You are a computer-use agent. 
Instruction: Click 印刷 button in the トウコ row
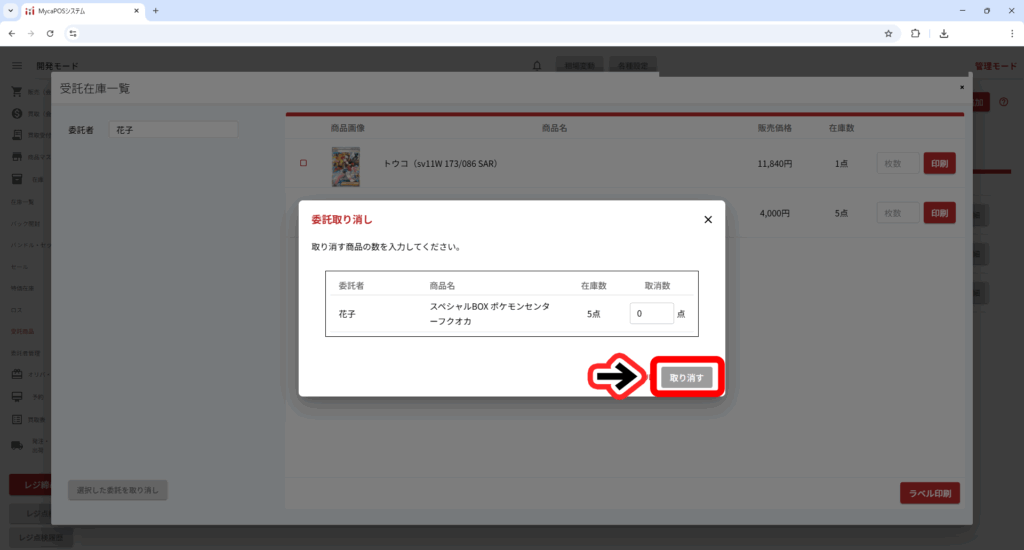(939, 163)
